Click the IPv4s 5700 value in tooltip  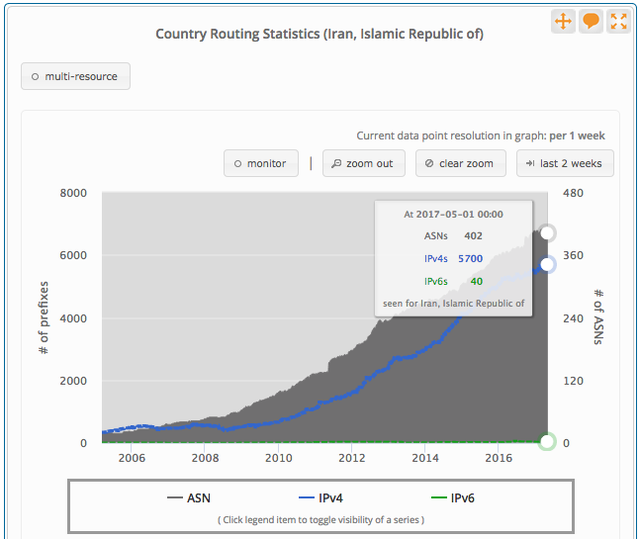471,259
